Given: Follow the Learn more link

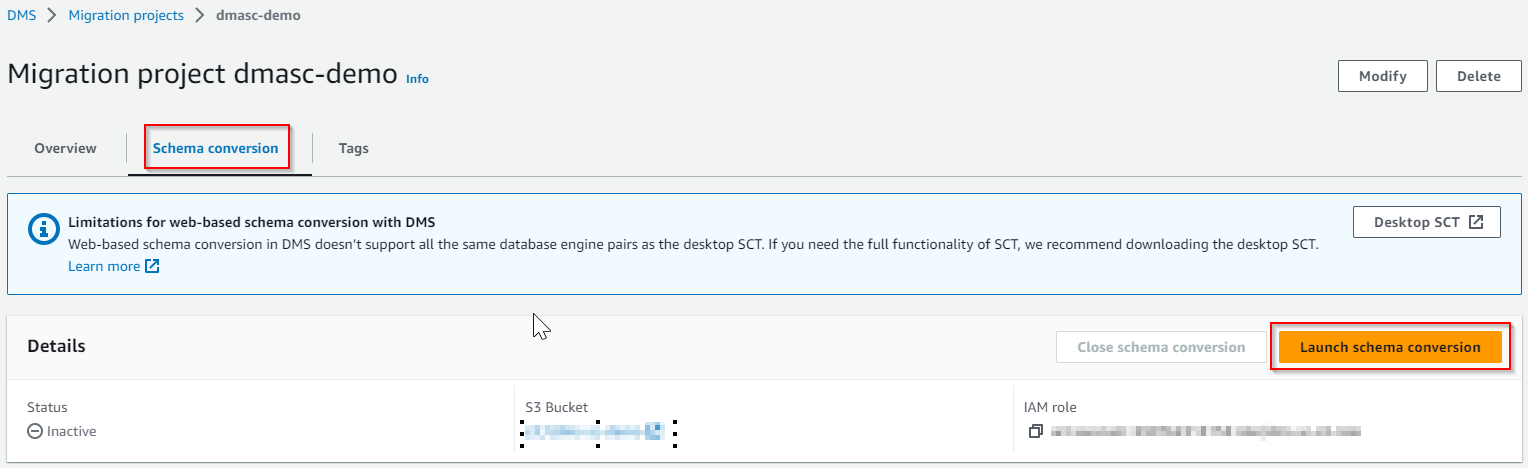Looking at the screenshot, I should pyautogui.click(x=104, y=266).
